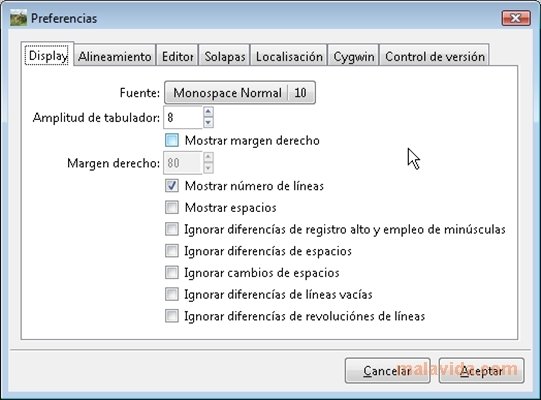541x400 pixels.
Task: Tick Ignorar diferencias de espacios
Action: 172,251
